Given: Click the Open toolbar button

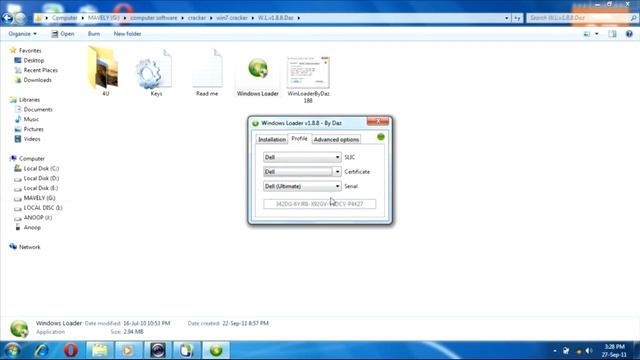Looking at the screenshot, I should [x=63, y=34].
